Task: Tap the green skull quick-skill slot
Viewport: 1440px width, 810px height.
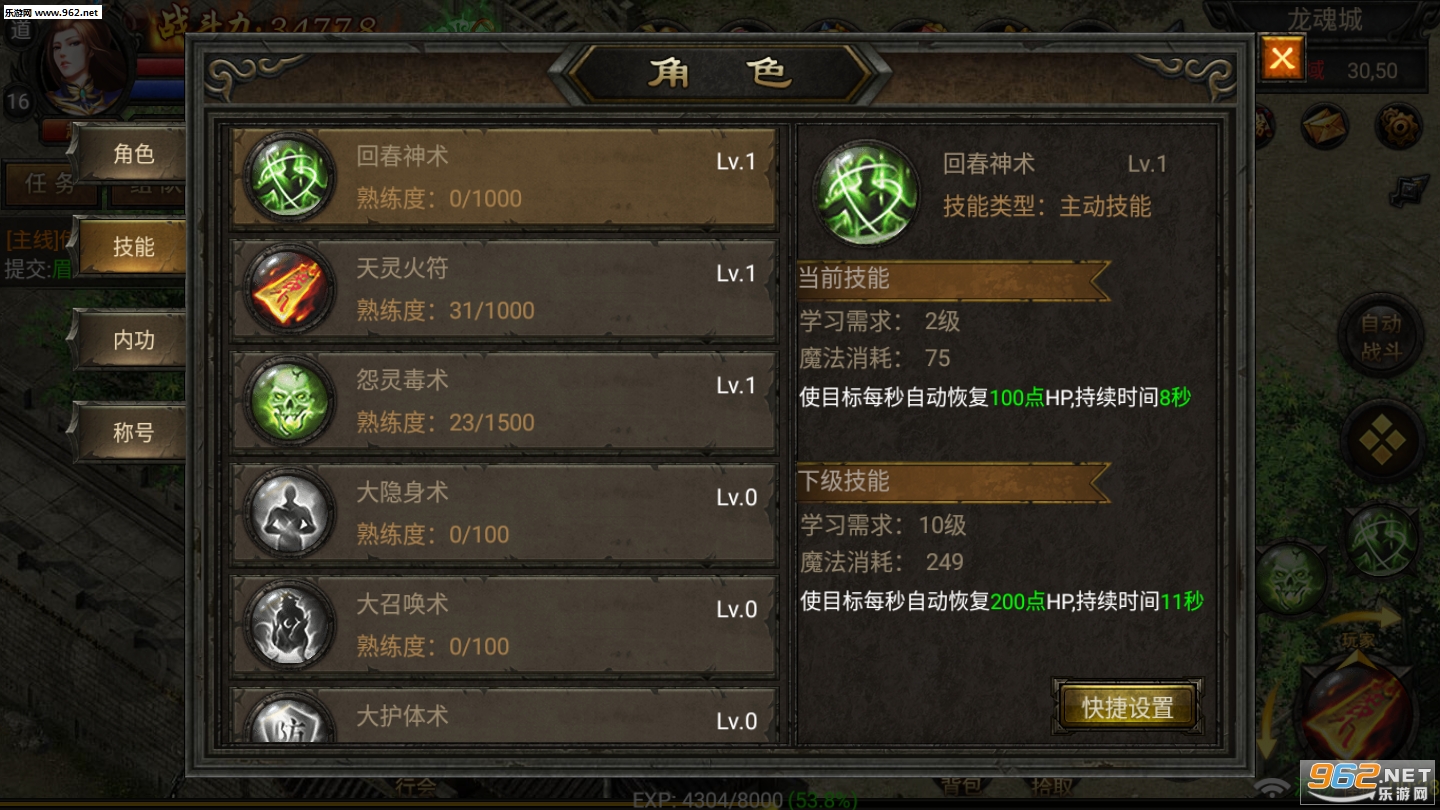Action: [1291, 578]
